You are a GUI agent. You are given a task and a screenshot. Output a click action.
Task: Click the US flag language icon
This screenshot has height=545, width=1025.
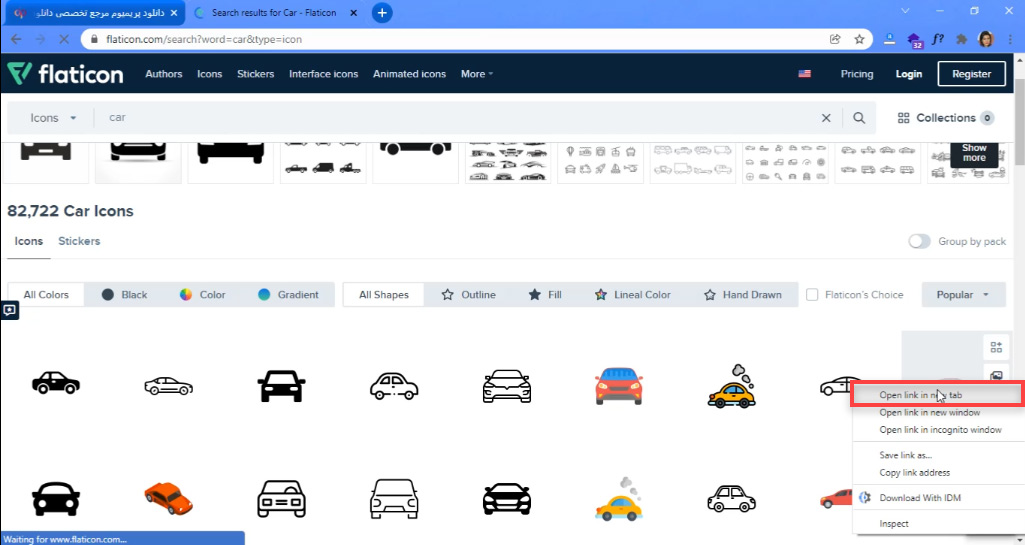pyautogui.click(x=805, y=74)
